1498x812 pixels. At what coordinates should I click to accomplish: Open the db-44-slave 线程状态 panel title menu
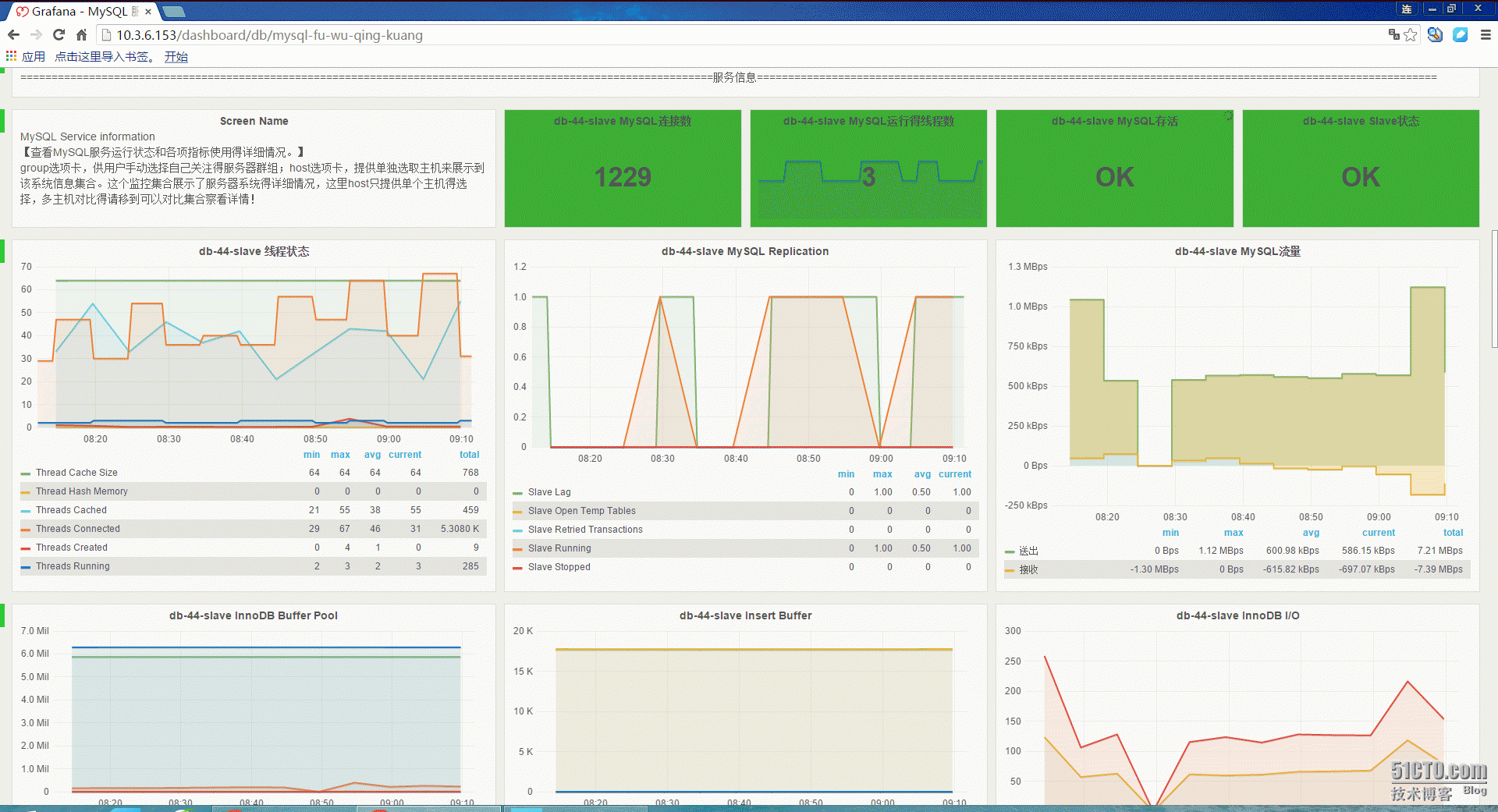point(254,251)
